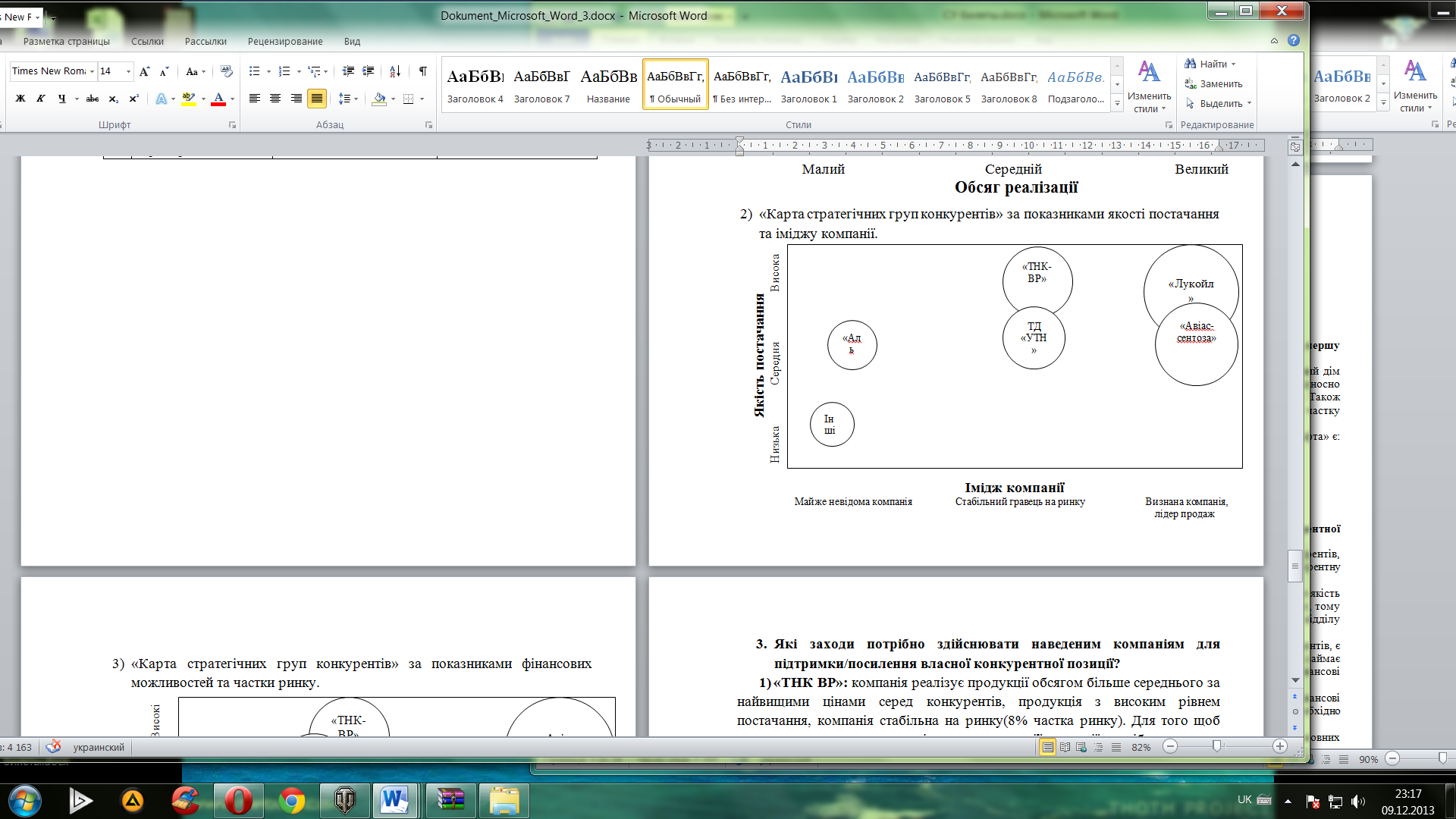This screenshot has height=819, width=1456.
Task: Switch to Outline view in status bar
Action: pos(1098,747)
